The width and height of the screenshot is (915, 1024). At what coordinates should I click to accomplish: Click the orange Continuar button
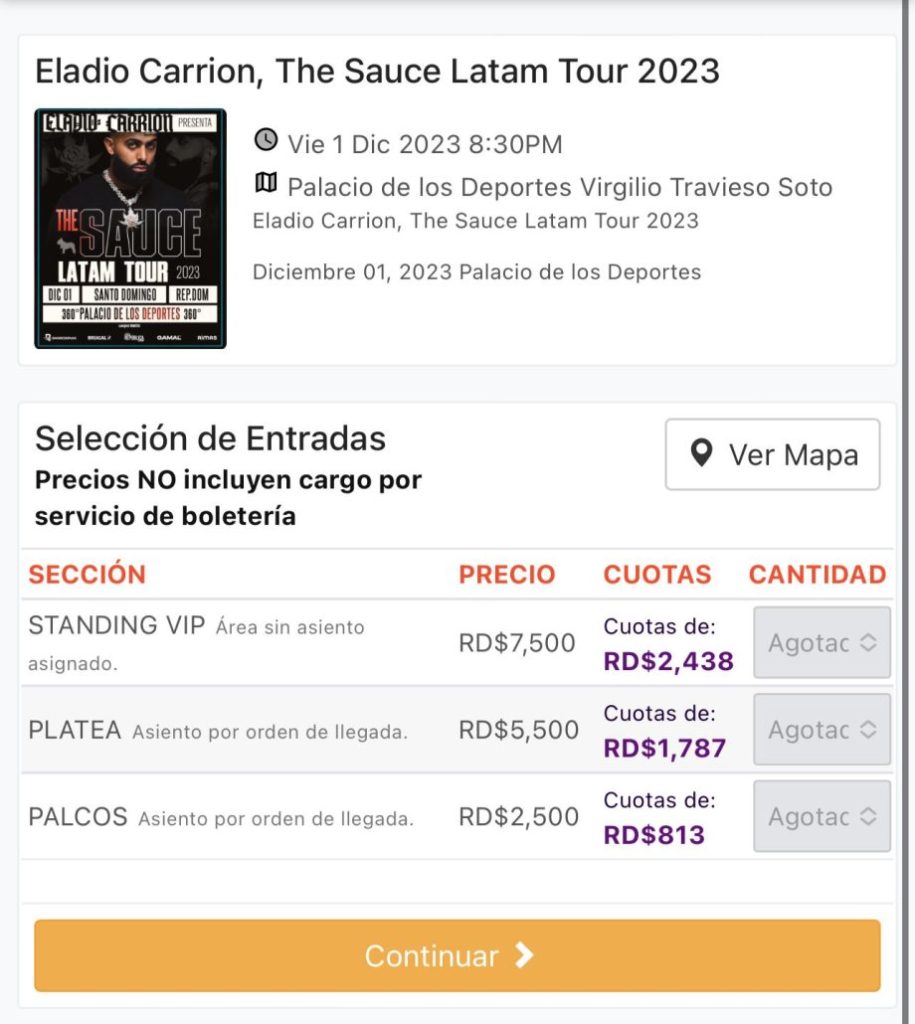(457, 955)
